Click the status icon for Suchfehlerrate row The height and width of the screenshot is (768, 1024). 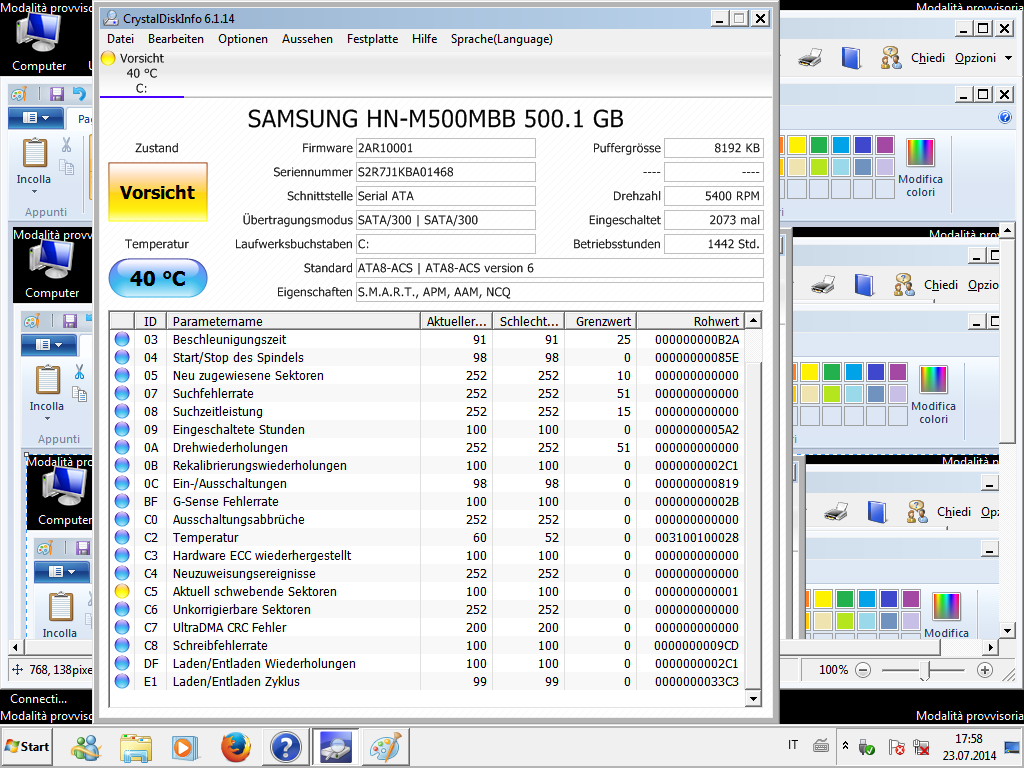[121, 393]
